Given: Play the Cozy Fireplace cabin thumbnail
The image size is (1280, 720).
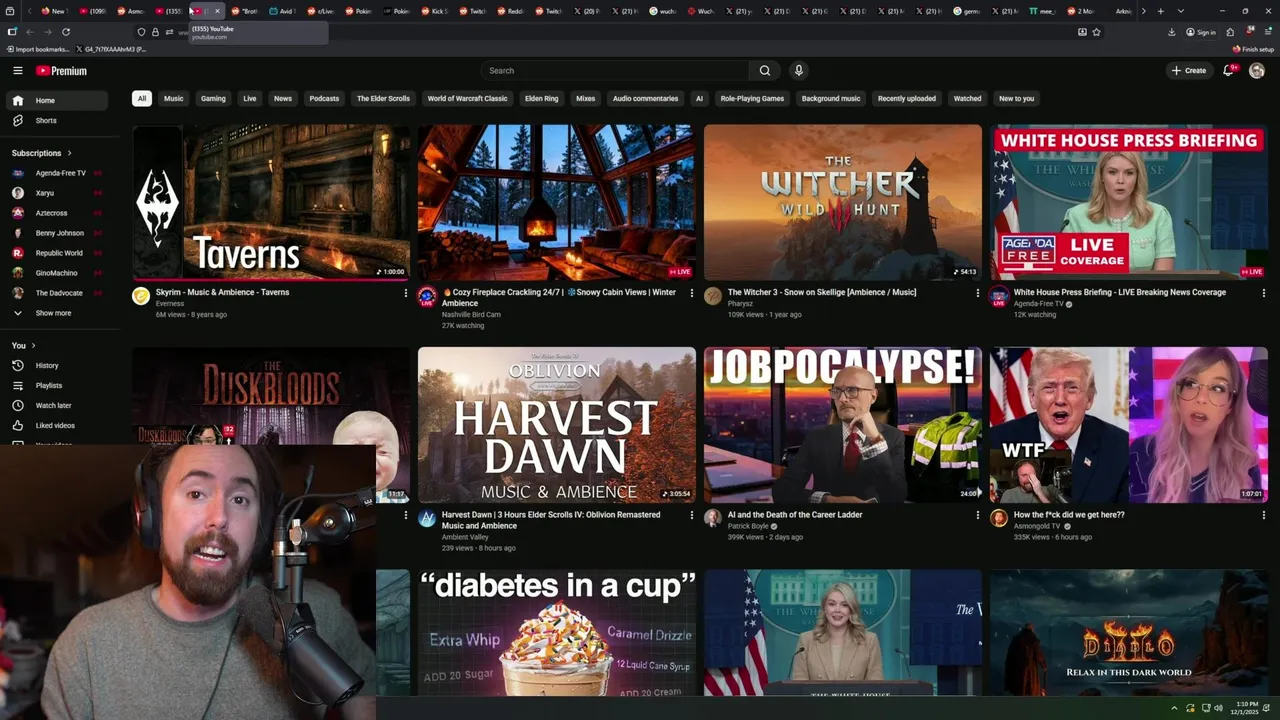Looking at the screenshot, I should click(557, 202).
